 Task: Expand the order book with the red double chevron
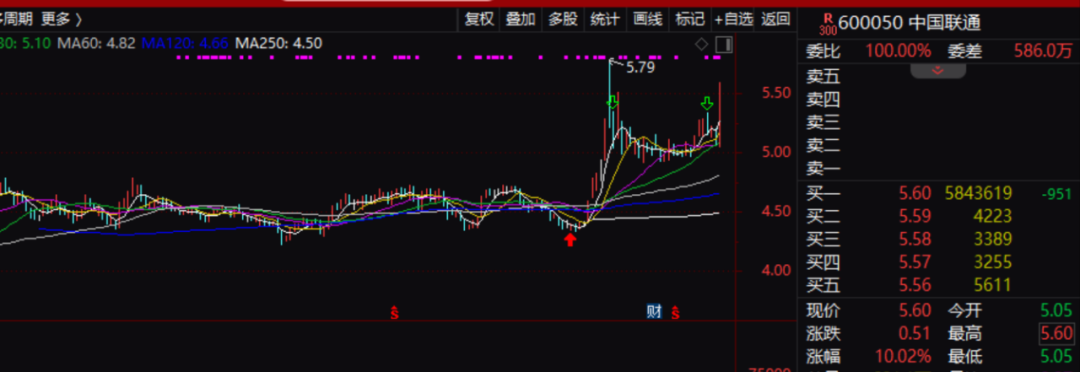[937, 70]
